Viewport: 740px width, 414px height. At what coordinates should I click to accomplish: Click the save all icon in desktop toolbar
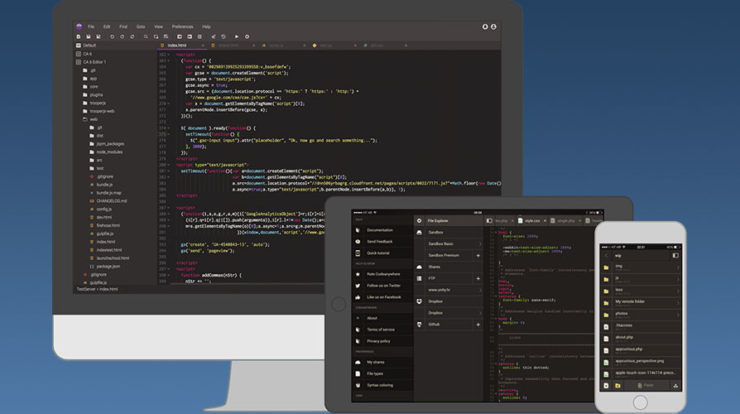(98, 36)
